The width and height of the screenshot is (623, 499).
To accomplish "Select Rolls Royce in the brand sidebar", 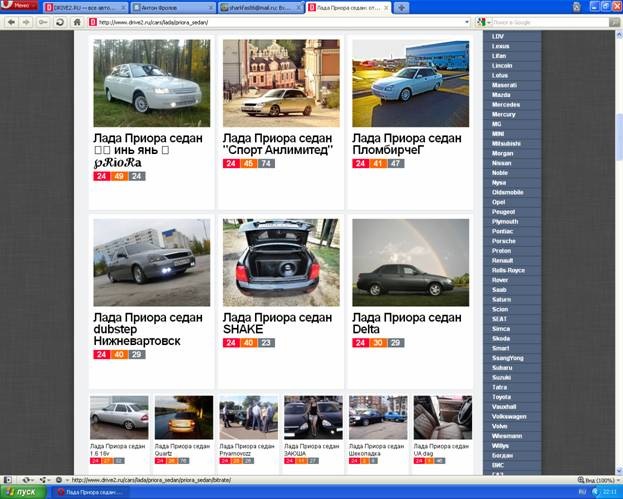I will coord(508,270).
